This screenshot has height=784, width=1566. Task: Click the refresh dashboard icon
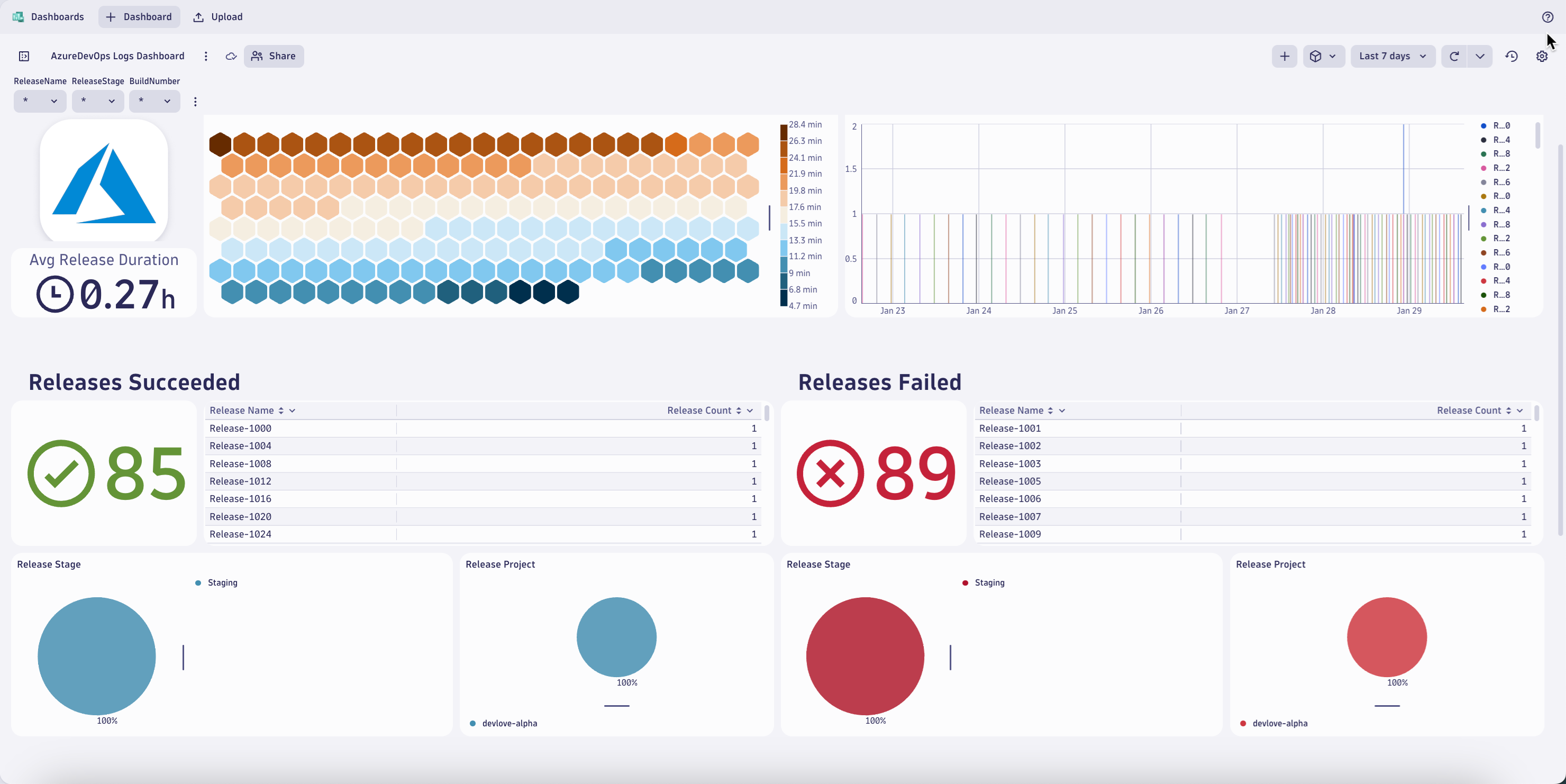click(x=1453, y=56)
